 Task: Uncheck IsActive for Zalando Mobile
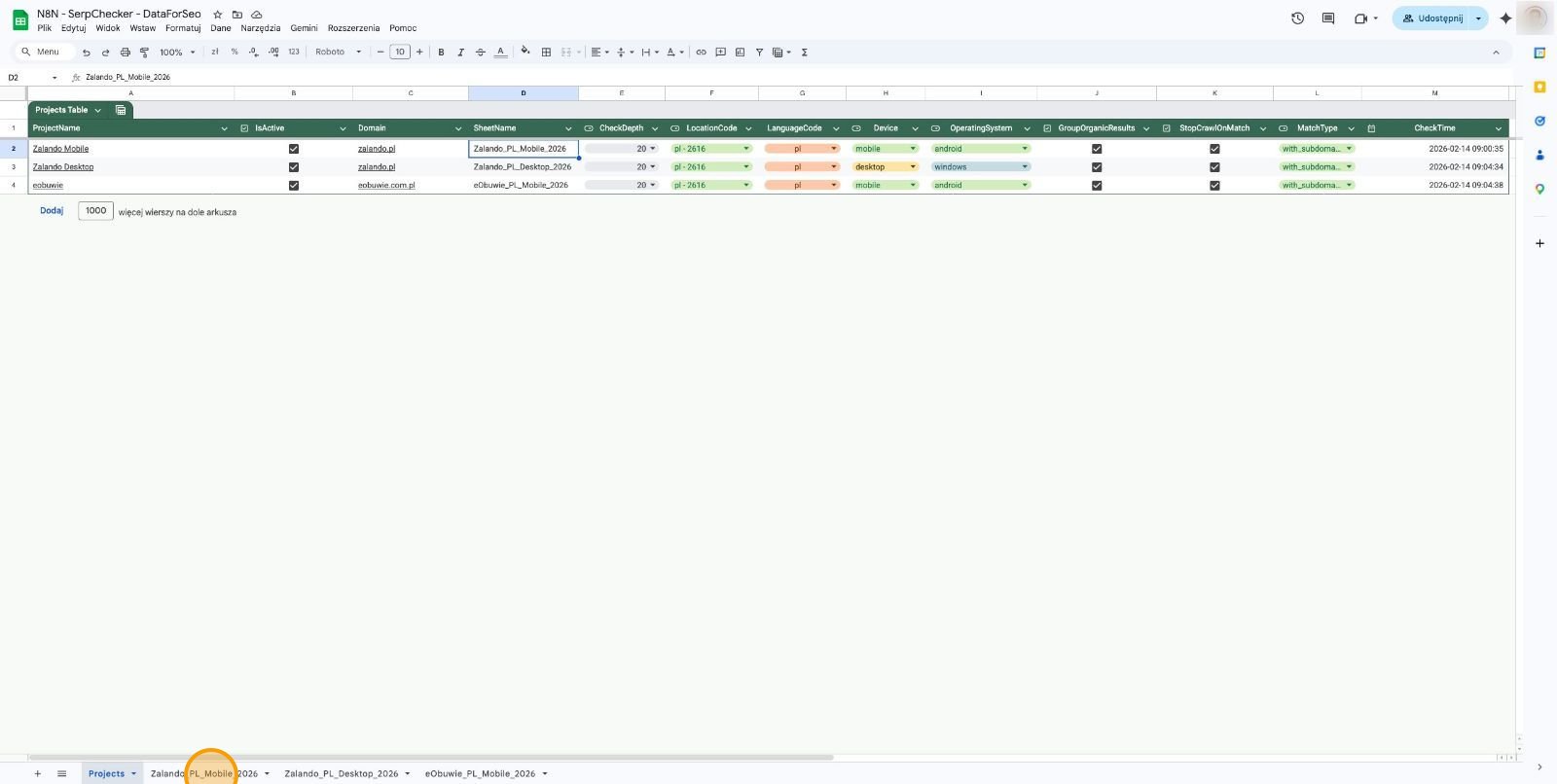tap(294, 149)
